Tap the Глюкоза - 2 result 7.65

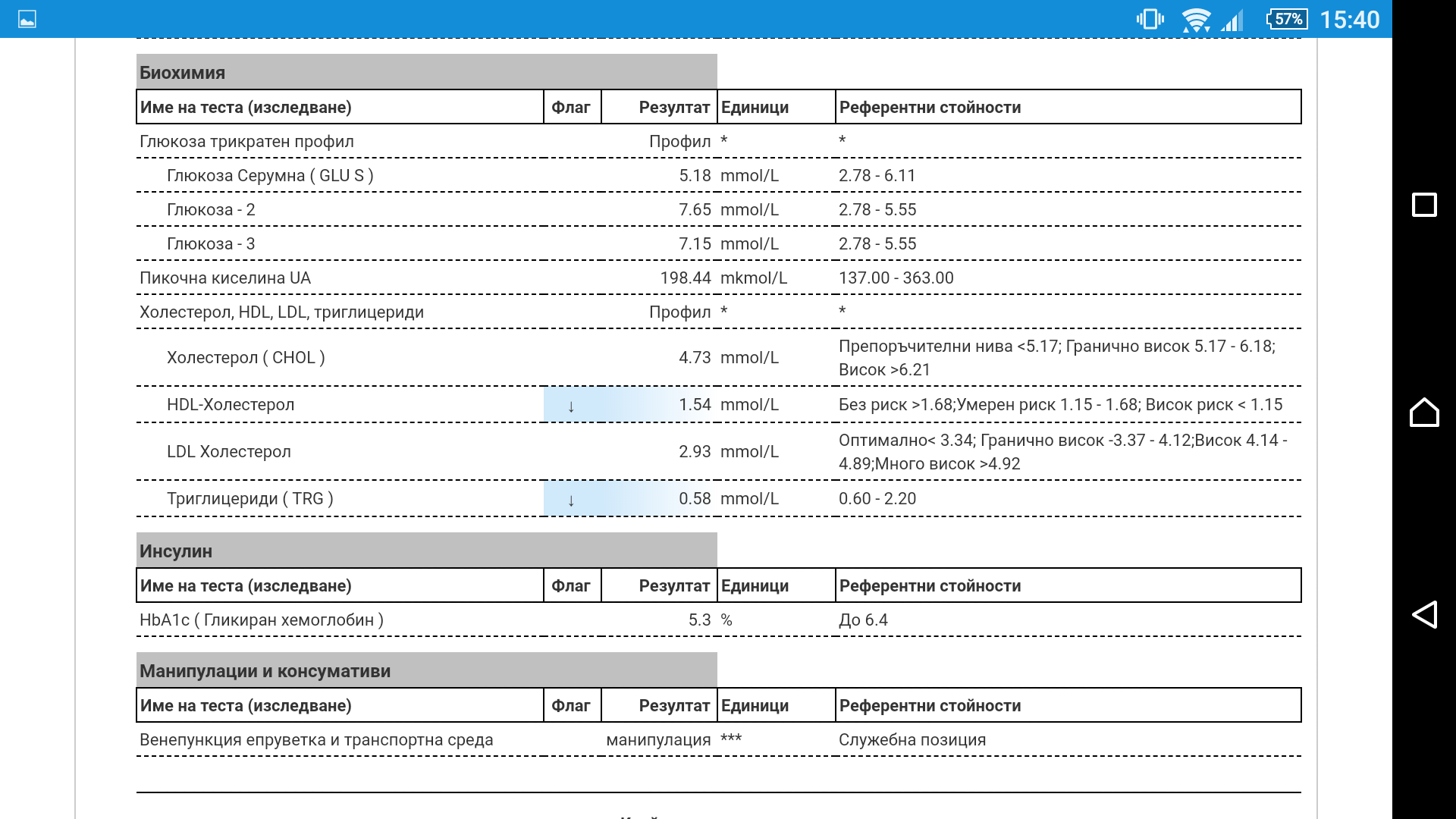click(x=694, y=210)
